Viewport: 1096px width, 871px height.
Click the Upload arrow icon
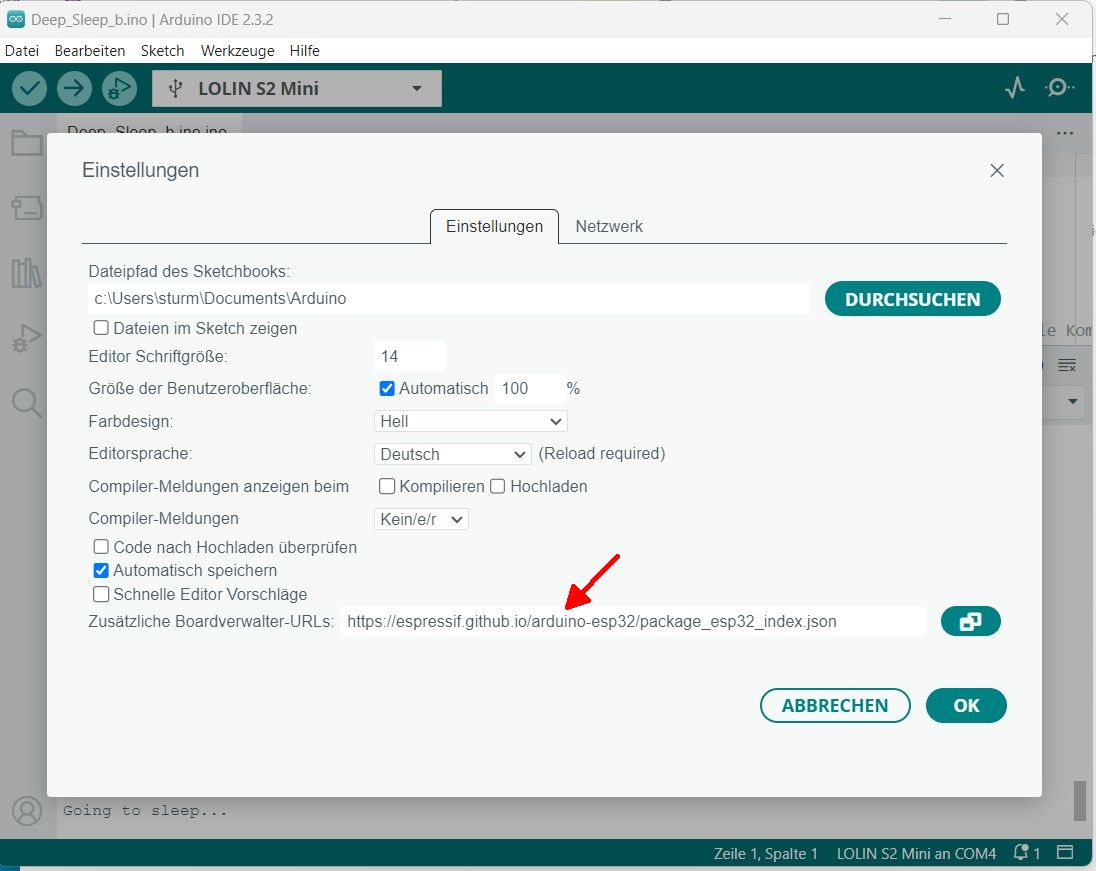point(74,89)
